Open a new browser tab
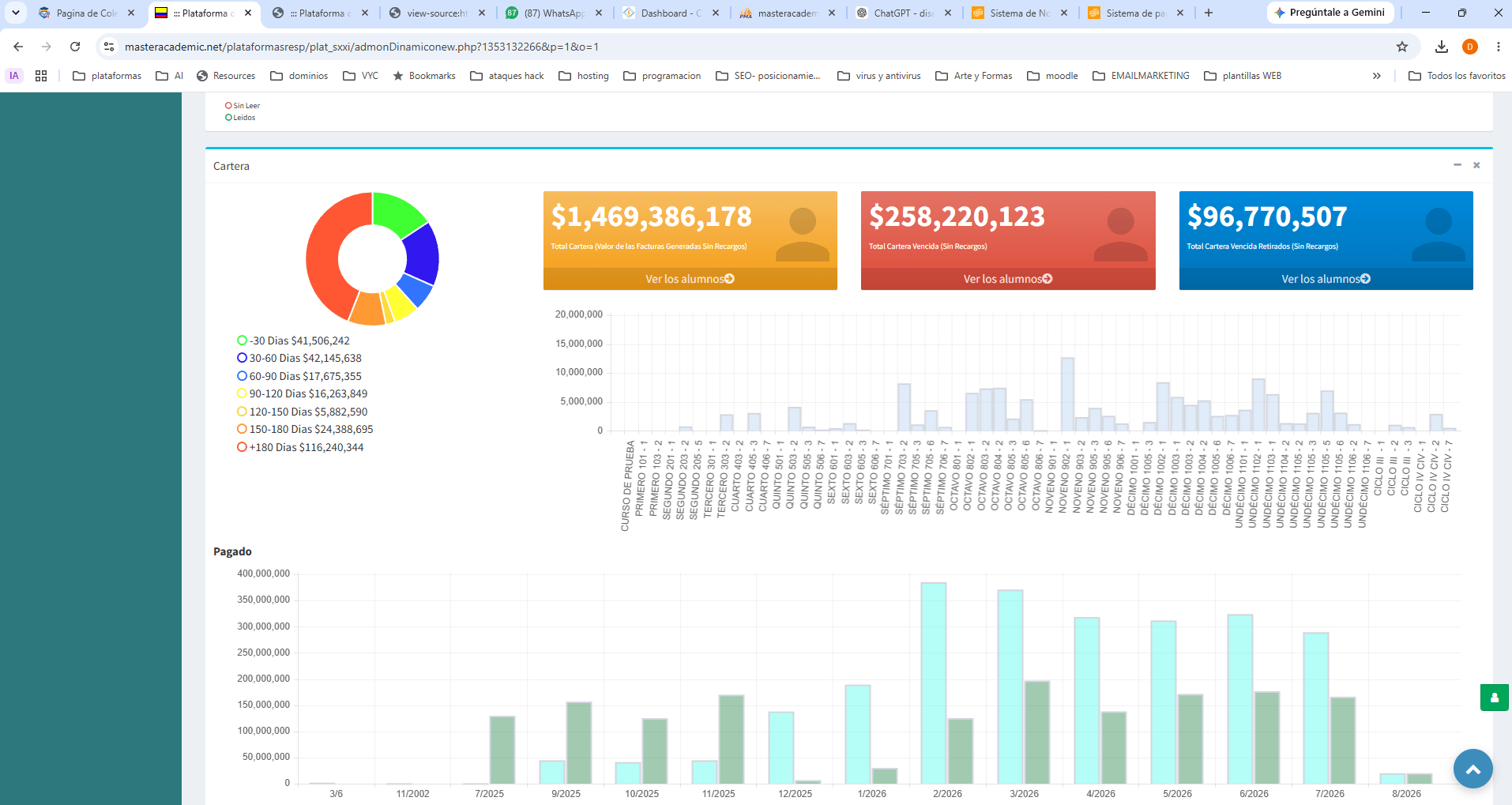The height and width of the screenshot is (805, 1512). coord(1208,13)
